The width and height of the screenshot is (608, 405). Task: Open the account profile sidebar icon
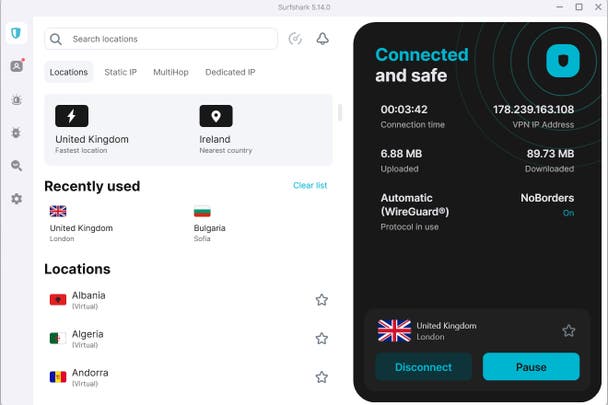17,66
